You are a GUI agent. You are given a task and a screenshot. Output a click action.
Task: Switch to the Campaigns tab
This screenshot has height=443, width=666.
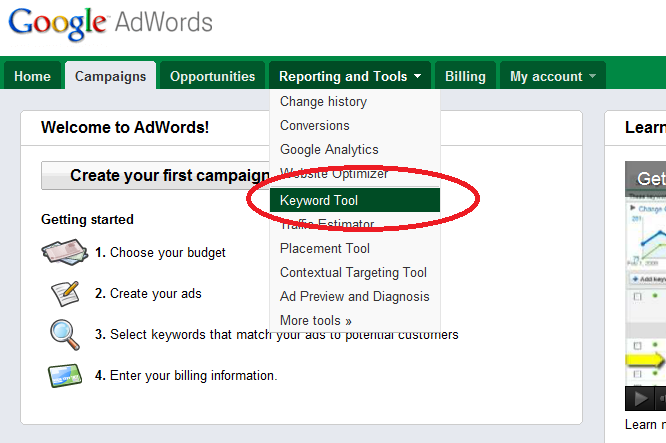[110, 76]
